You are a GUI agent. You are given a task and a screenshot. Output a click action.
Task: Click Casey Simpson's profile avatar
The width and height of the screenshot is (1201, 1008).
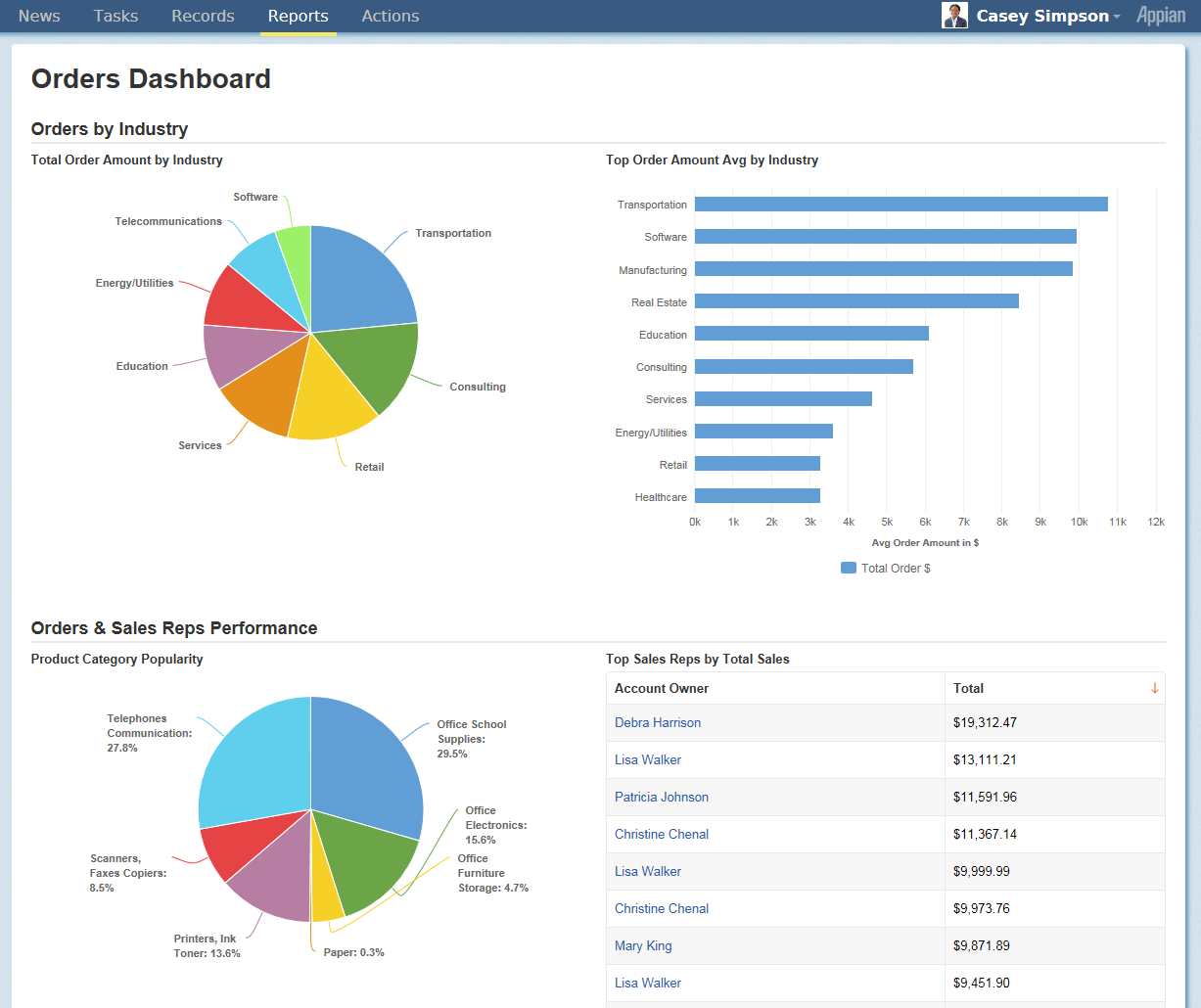point(954,16)
